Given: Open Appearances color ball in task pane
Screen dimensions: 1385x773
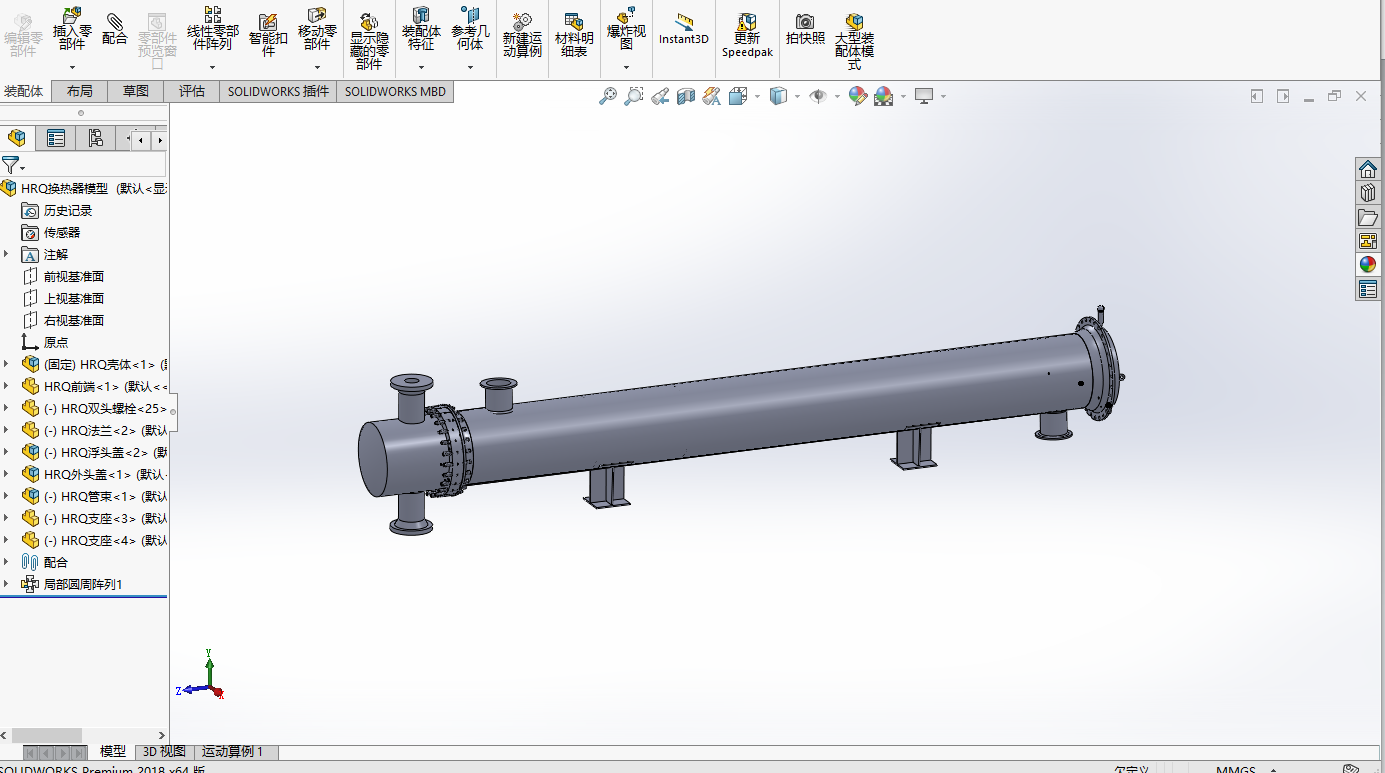Looking at the screenshot, I should click(1368, 265).
